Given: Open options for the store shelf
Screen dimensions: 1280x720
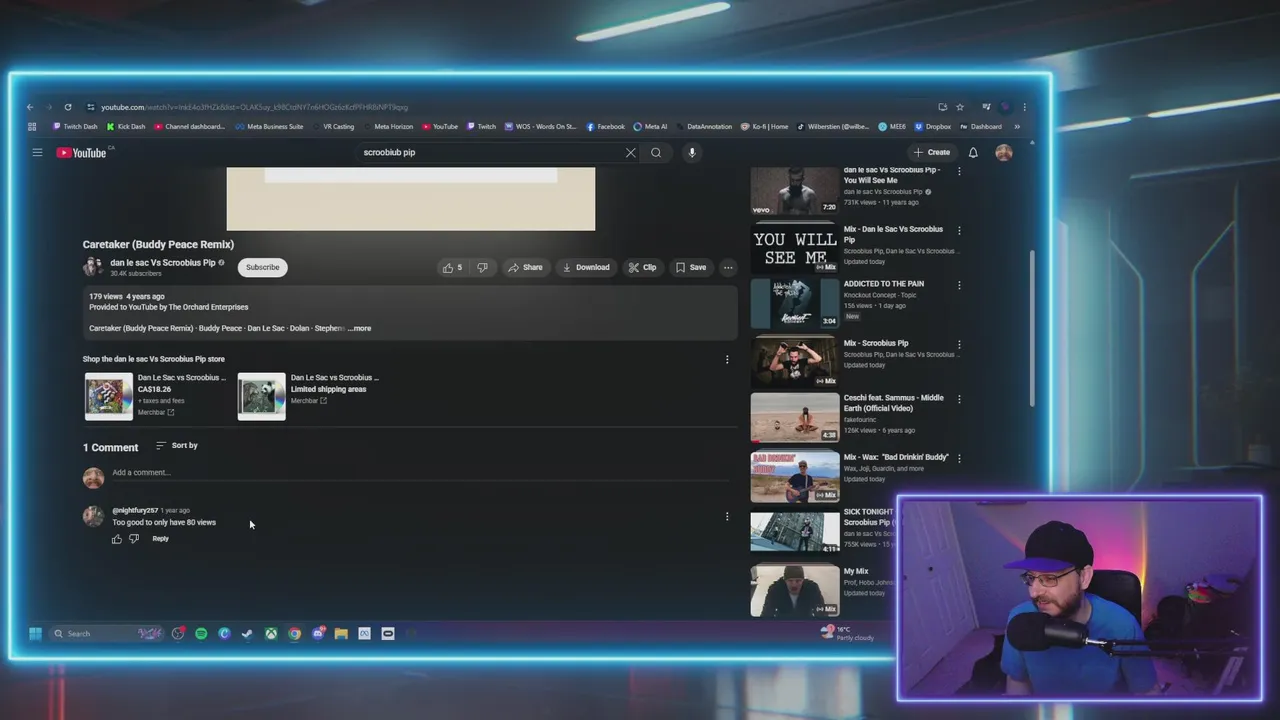Looking at the screenshot, I should pyautogui.click(x=727, y=359).
